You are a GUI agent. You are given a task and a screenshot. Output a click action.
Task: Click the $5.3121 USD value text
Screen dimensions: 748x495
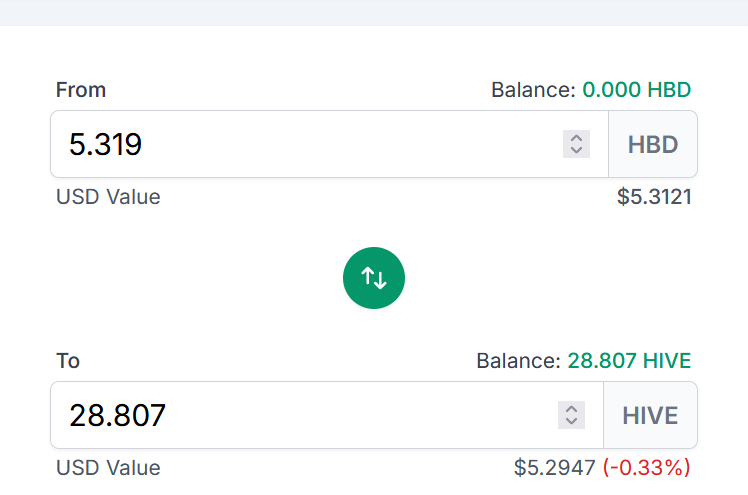[654, 196]
